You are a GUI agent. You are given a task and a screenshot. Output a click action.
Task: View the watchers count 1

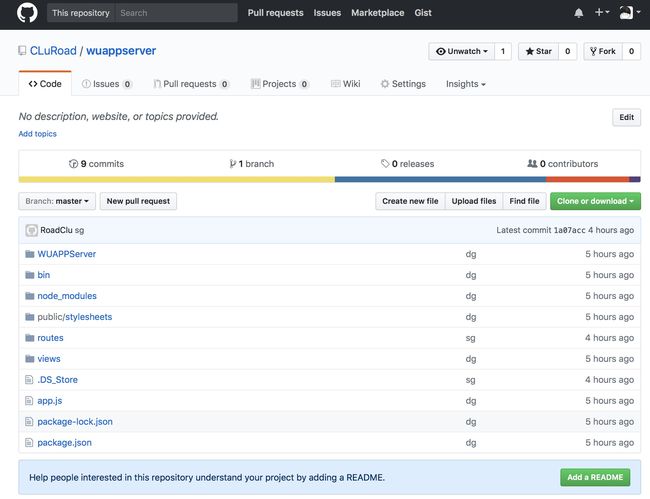[503, 51]
